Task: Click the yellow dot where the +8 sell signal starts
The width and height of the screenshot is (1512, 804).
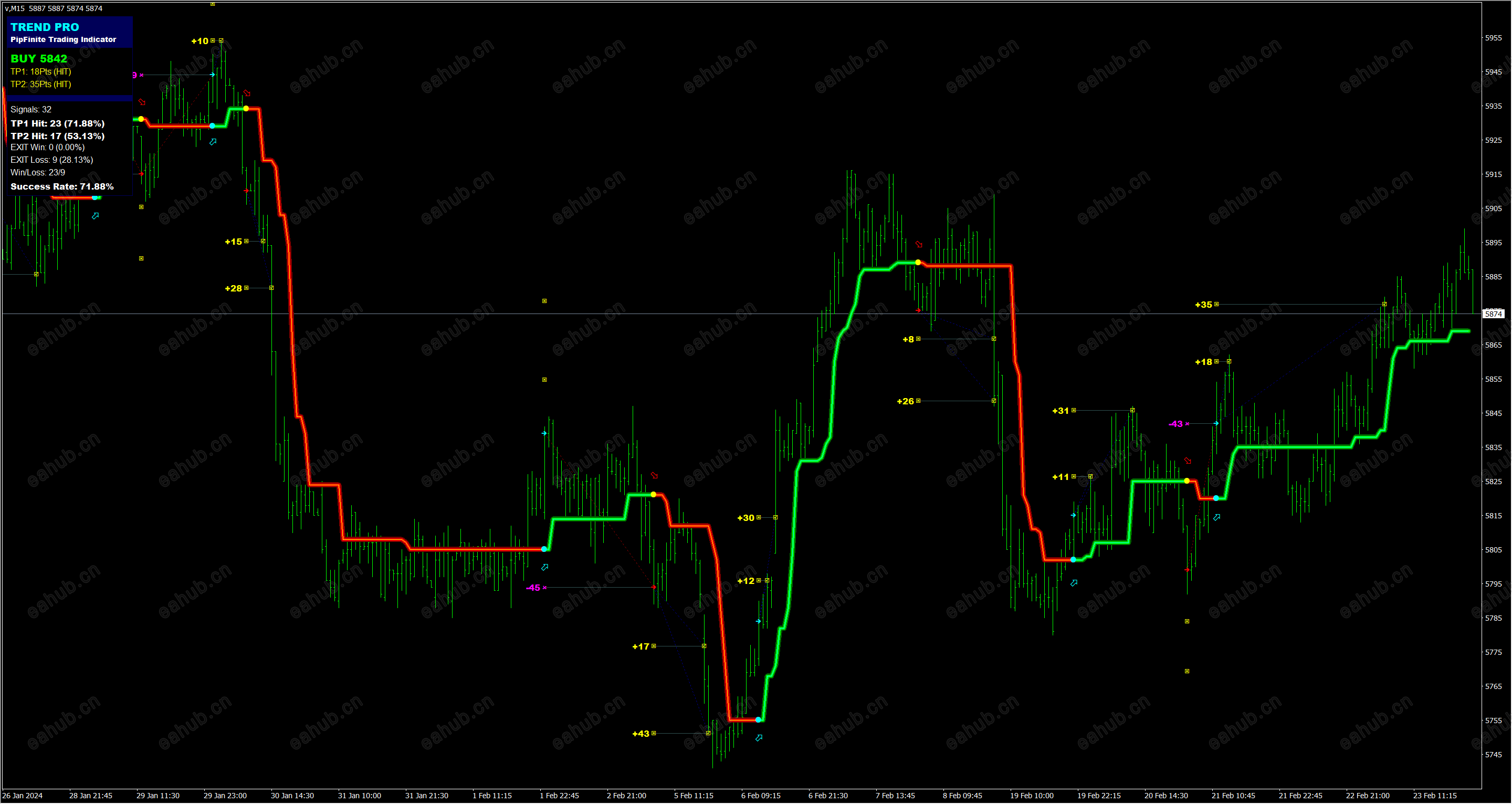Action: coord(919,263)
